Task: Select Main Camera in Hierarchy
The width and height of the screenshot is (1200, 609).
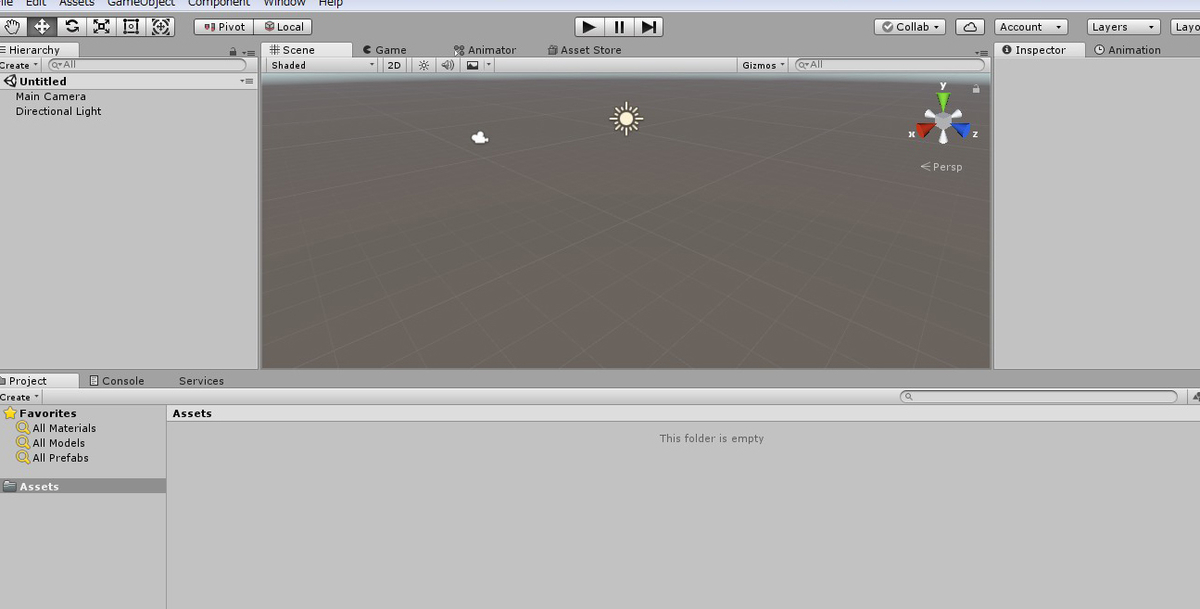Action: (x=51, y=96)
